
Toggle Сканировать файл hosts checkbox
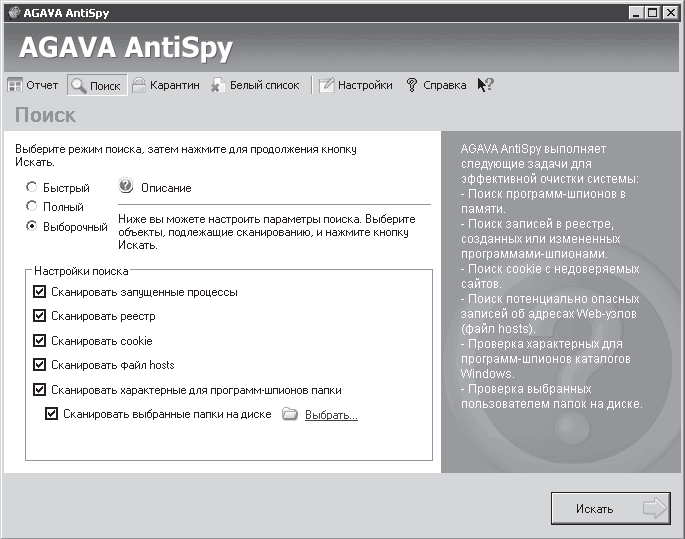click(x=40, y=365)
